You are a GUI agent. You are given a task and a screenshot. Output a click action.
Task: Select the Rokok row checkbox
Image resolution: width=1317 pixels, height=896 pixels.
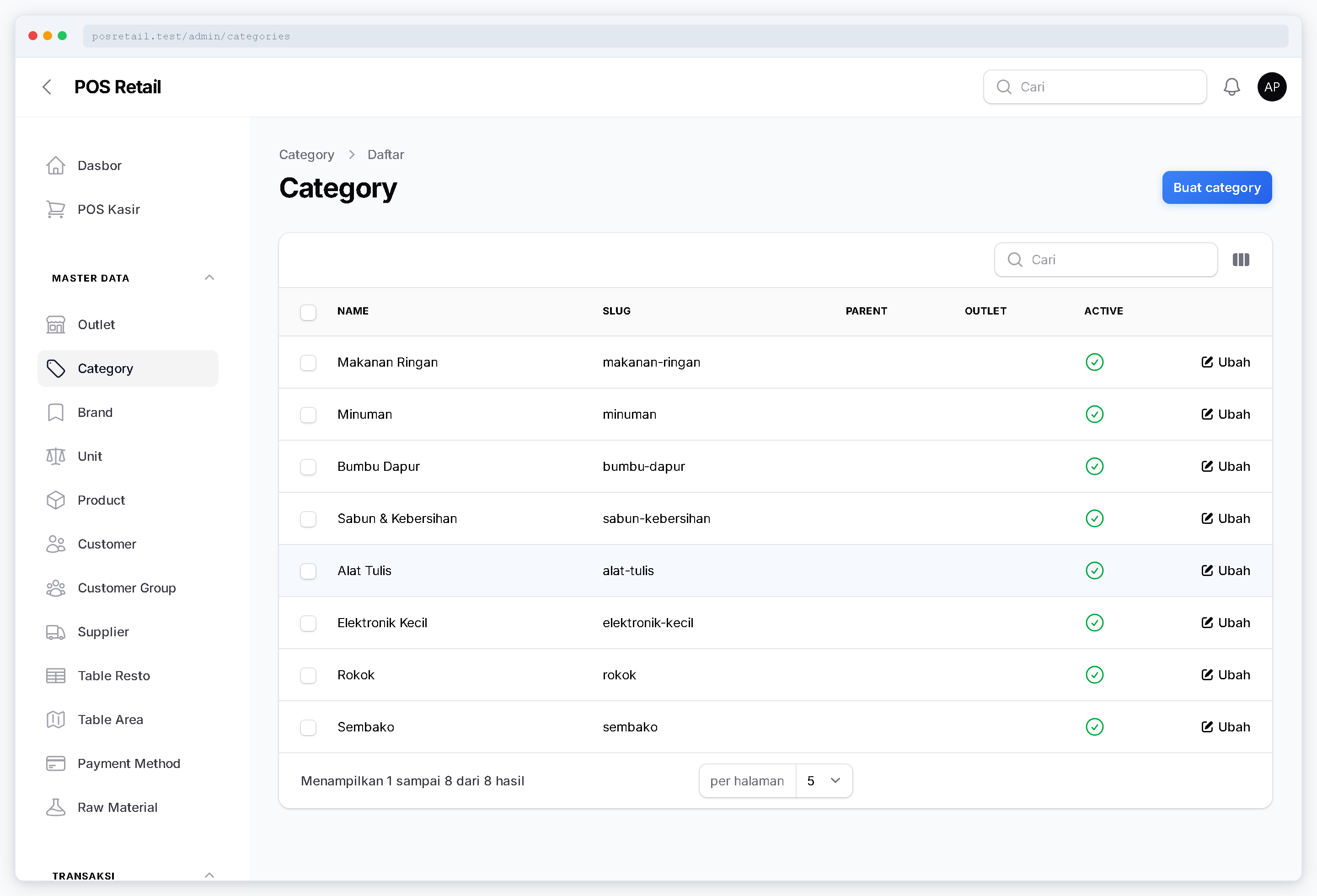coord(308,675)
